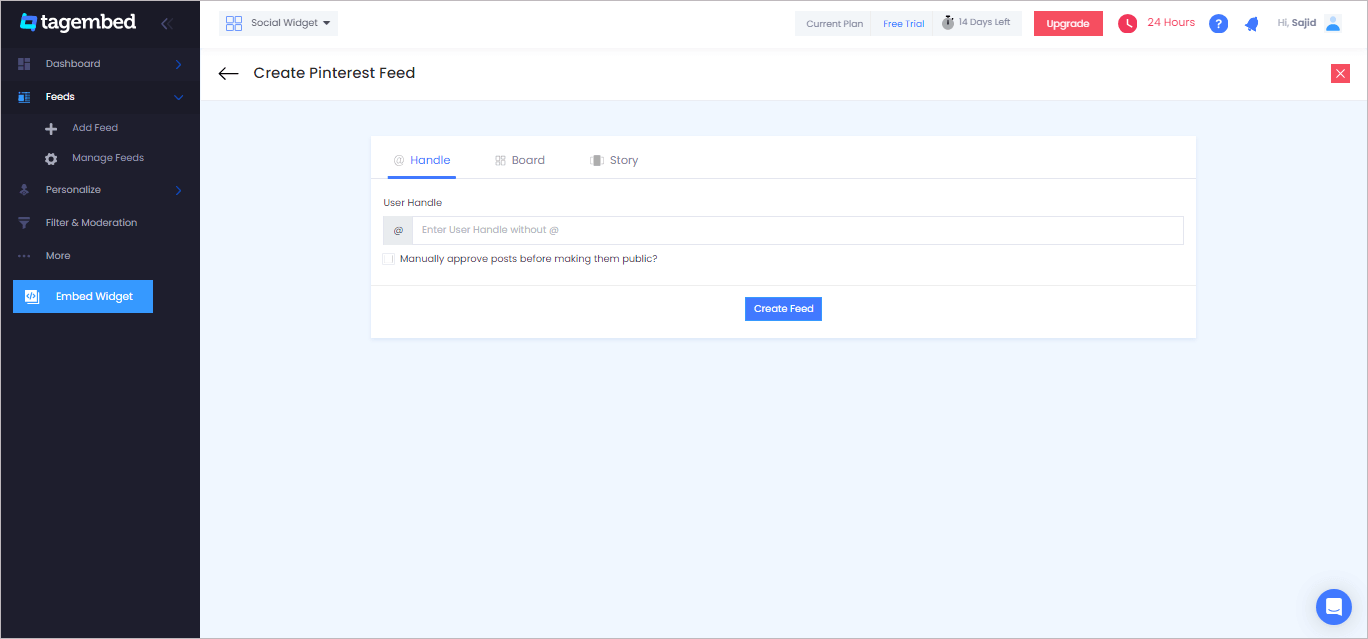Open the chat support bubble icon
Screen dimensions: 1368x639
[x=1334, y=606]
